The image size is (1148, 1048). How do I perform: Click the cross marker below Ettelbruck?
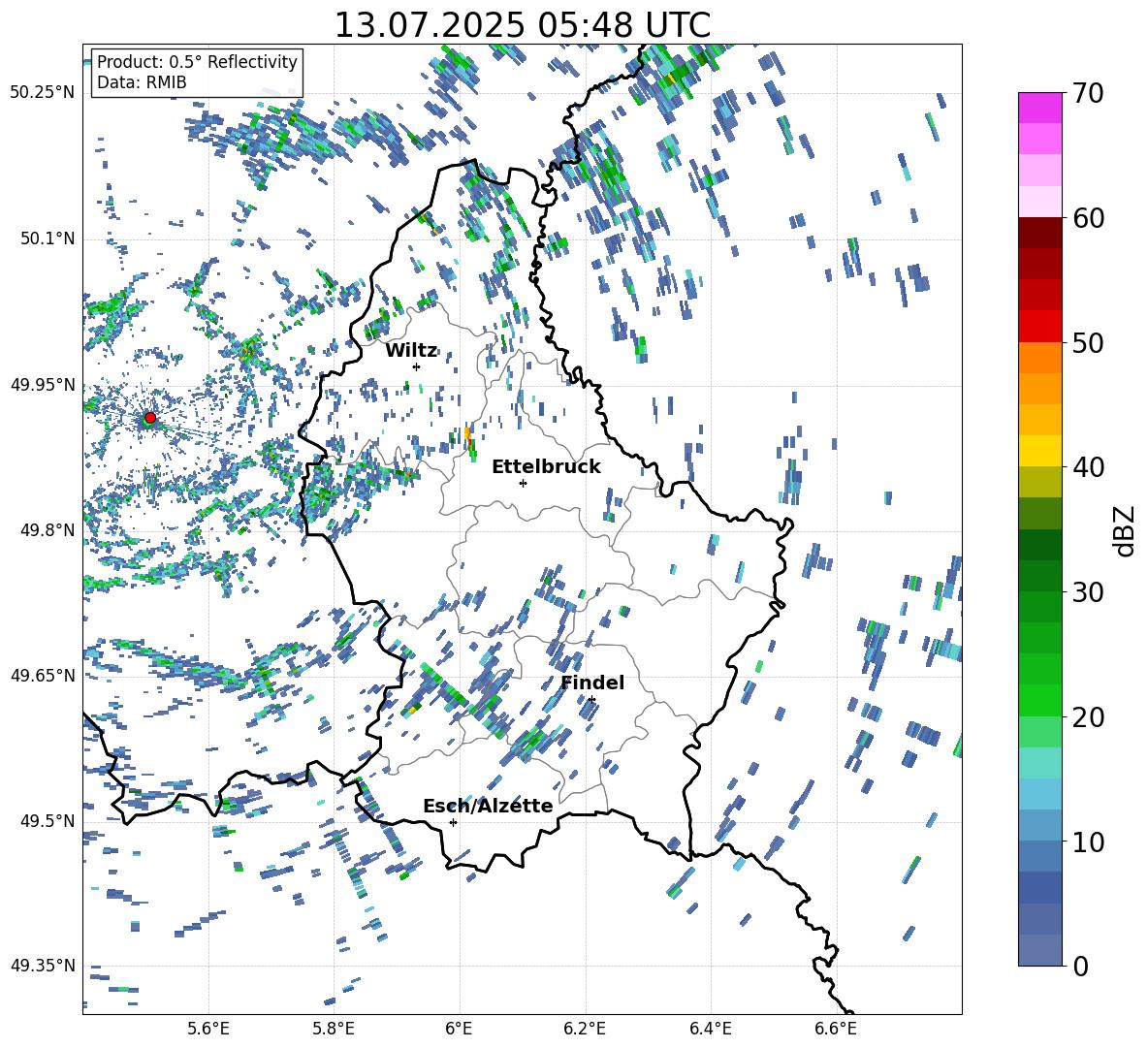523,483
